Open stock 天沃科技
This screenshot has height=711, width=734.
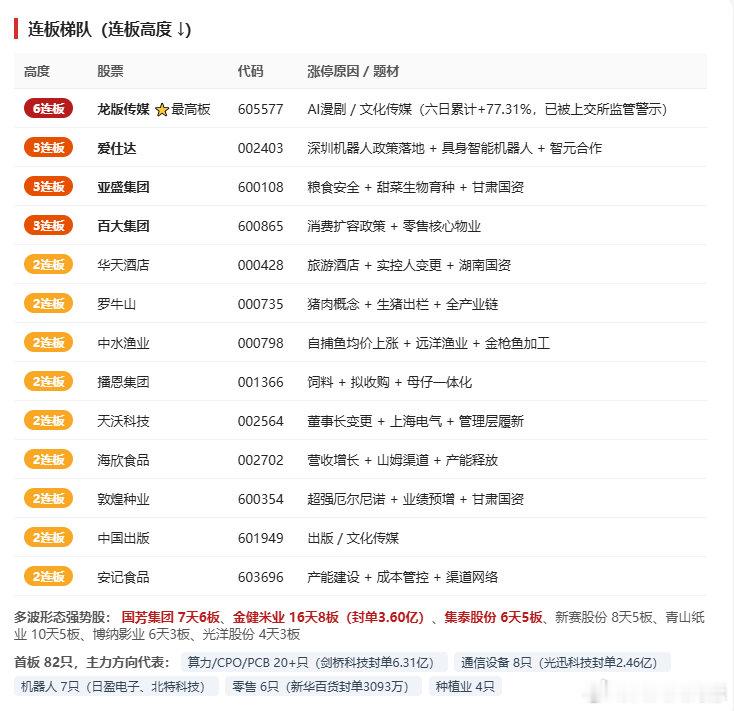click(x=124, y=421)
